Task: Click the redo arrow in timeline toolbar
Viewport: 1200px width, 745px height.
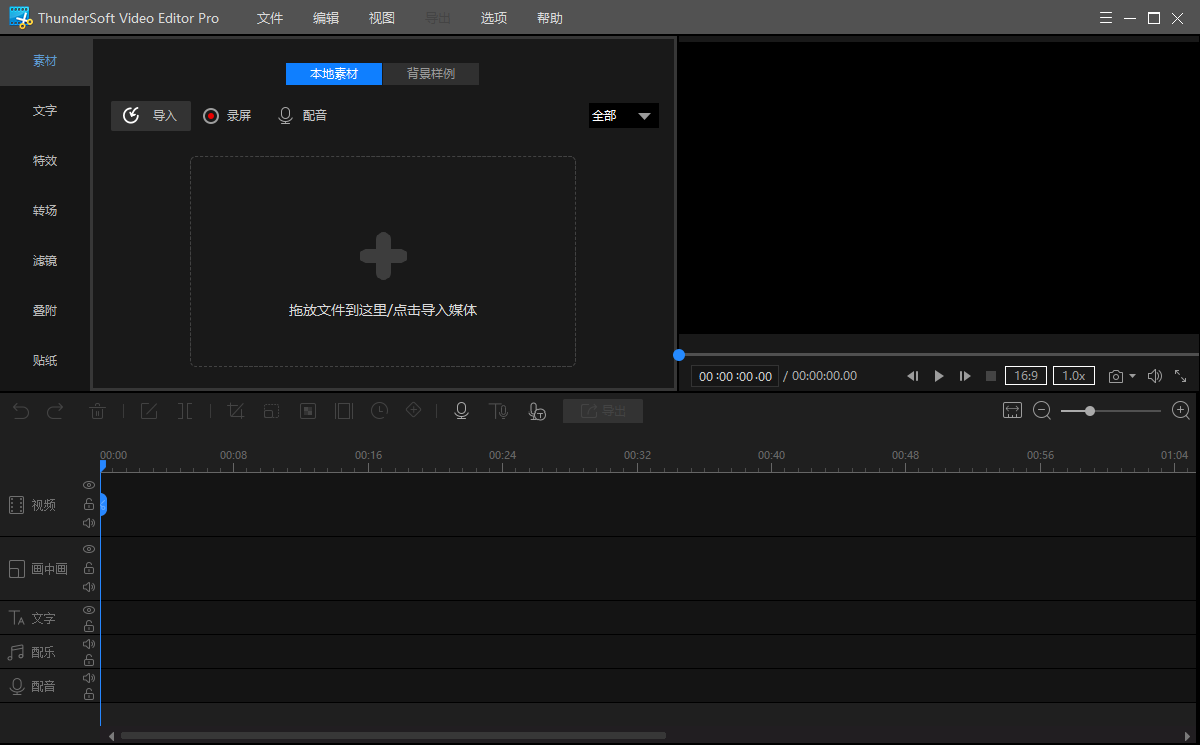Action: (55, 411)
